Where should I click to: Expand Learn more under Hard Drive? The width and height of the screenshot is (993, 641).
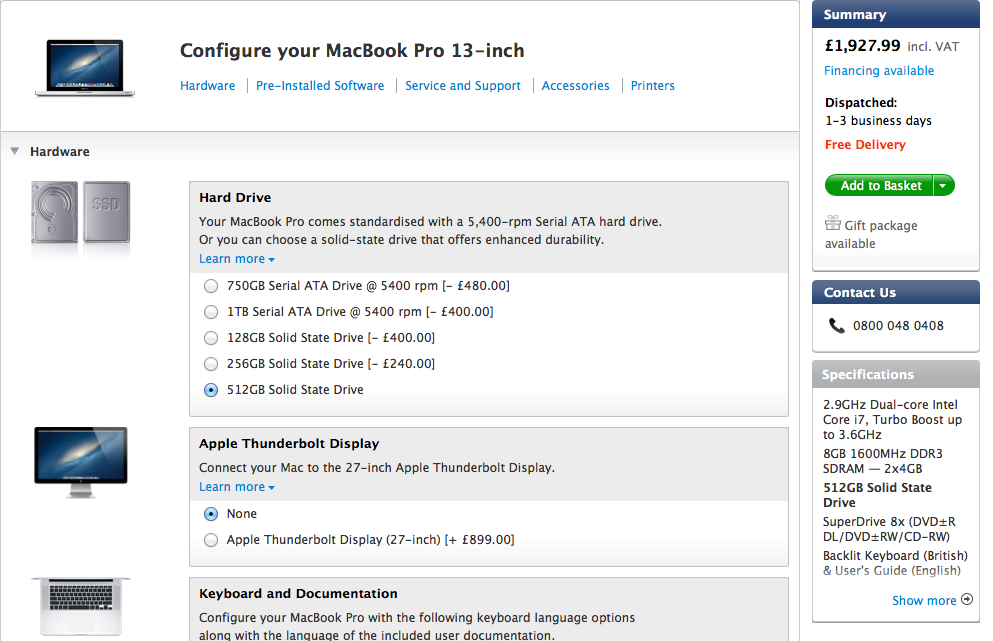coord(237,259)
